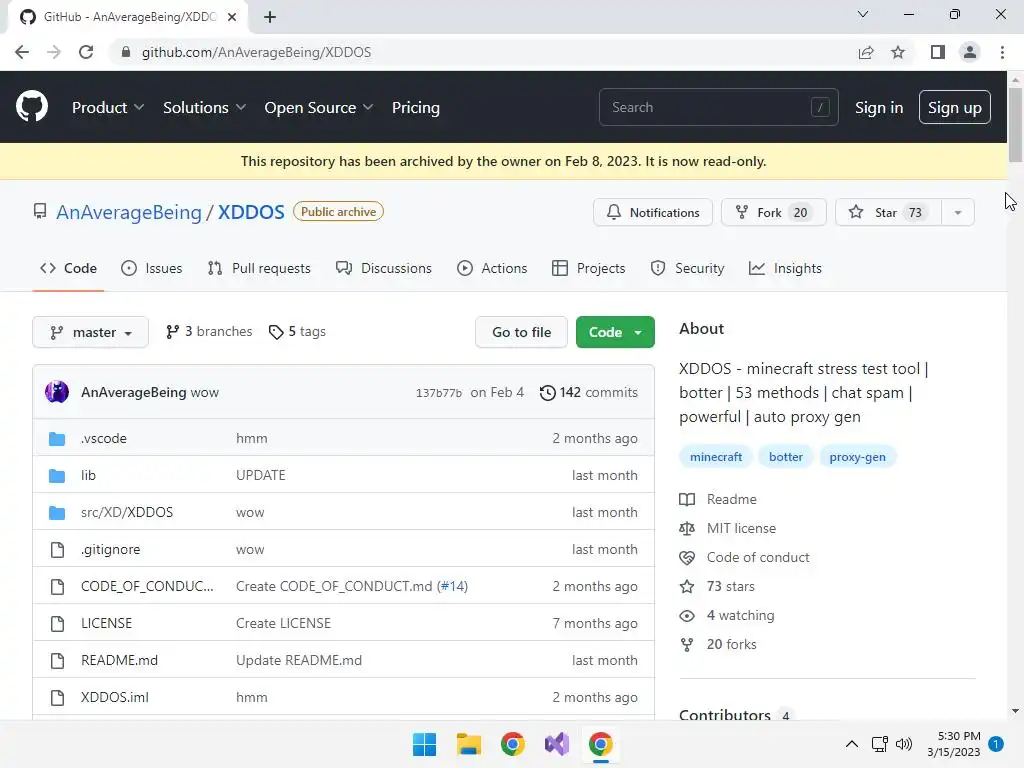1024x768 pixels.
Task: Open the XDDOS repository name link
Action: 251,212
